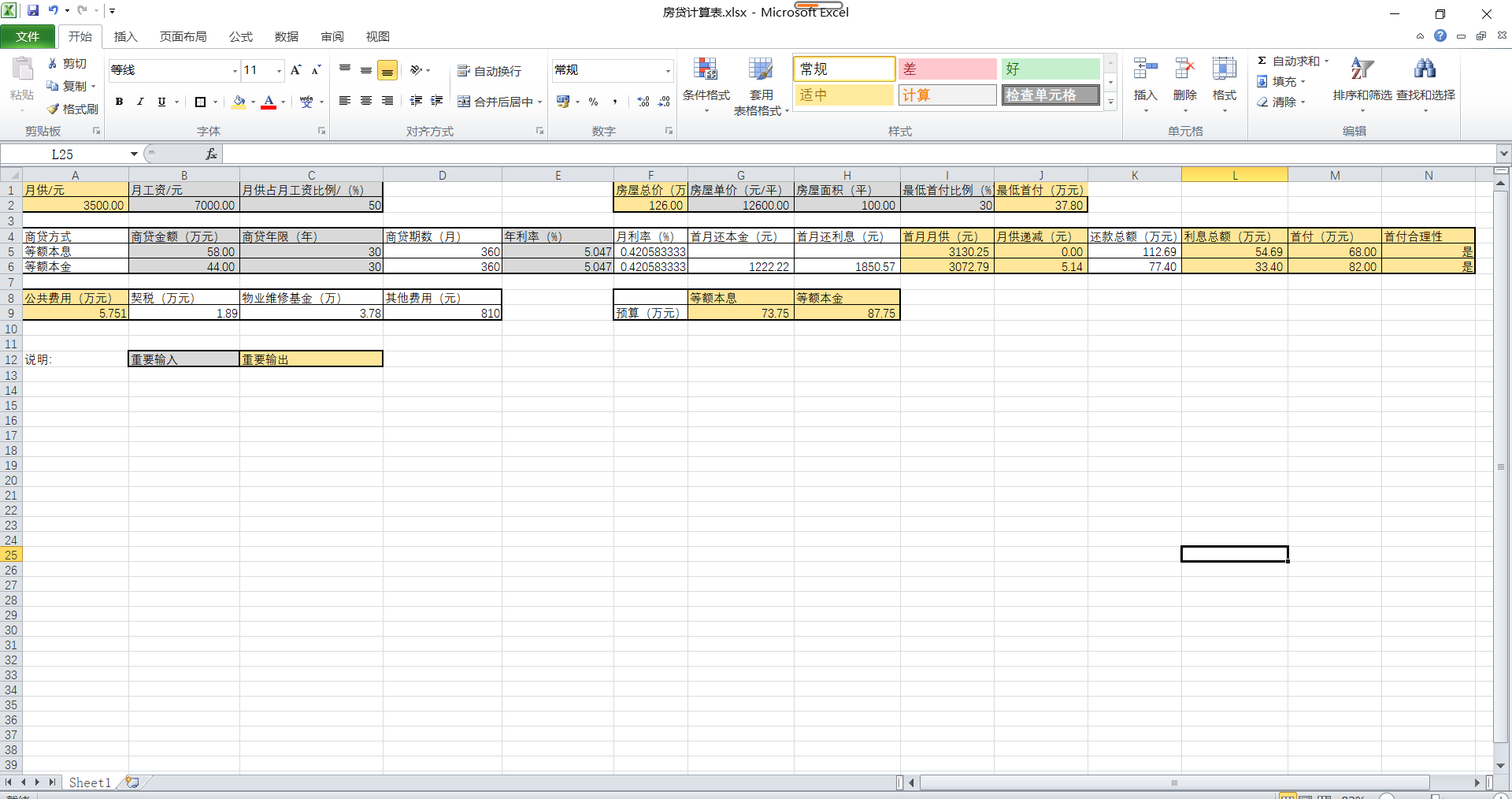Click the Merge and Center (合并后居中) button
Viewport: 1512px width, 799px height.
(x=496, y=102)
